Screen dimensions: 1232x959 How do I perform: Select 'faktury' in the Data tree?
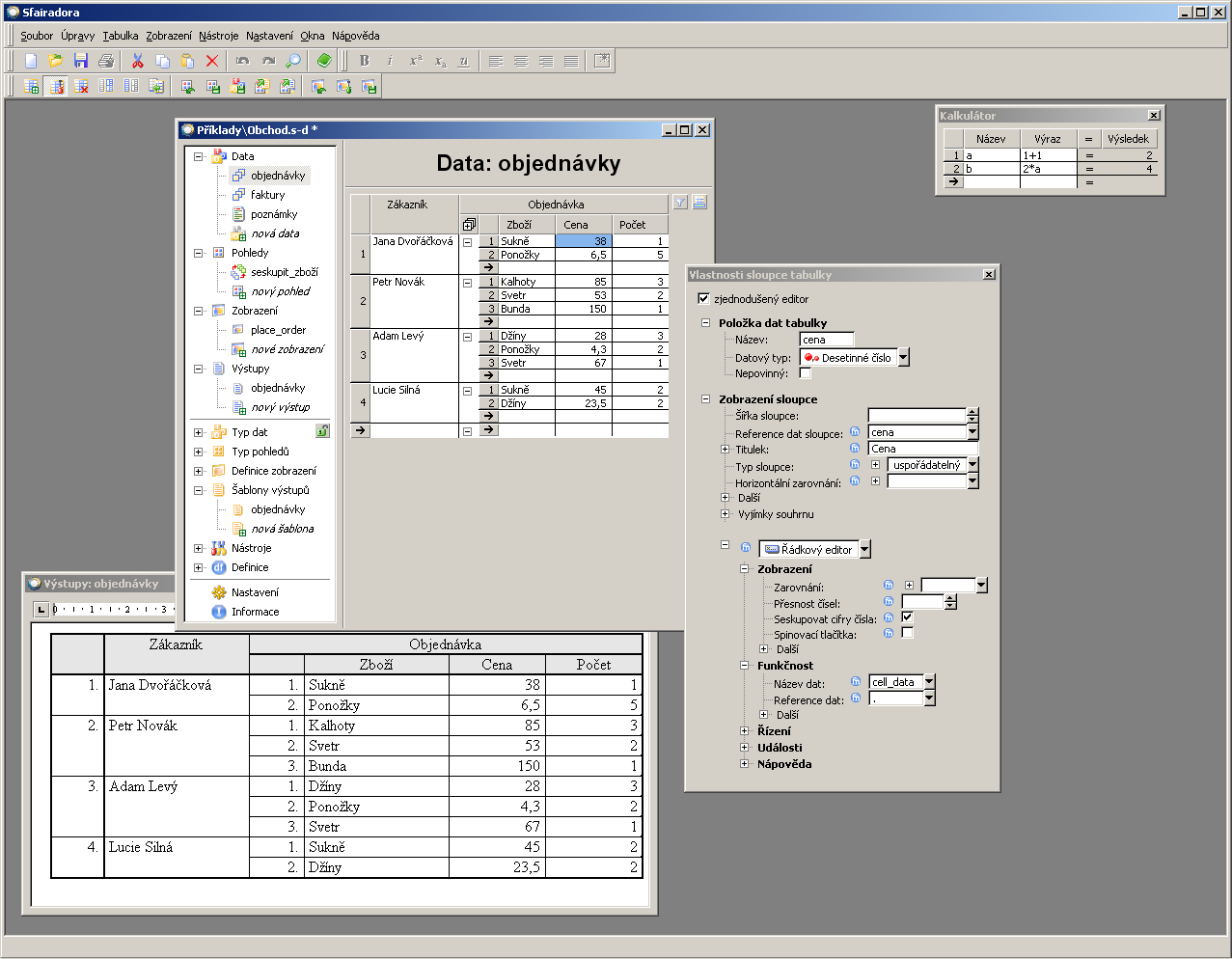[267, 195]
